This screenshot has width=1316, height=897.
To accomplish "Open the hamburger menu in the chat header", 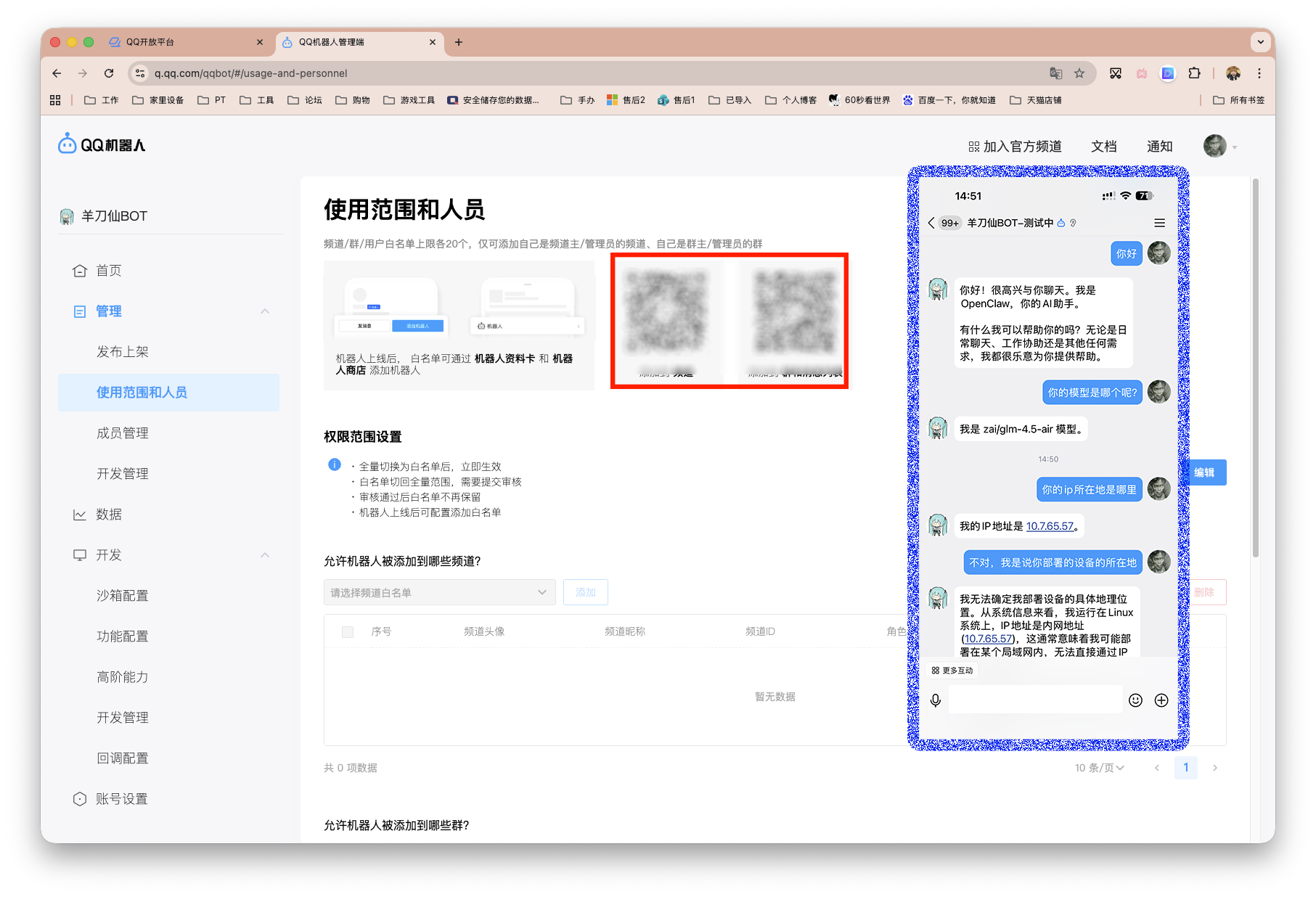I will 1158,223.
